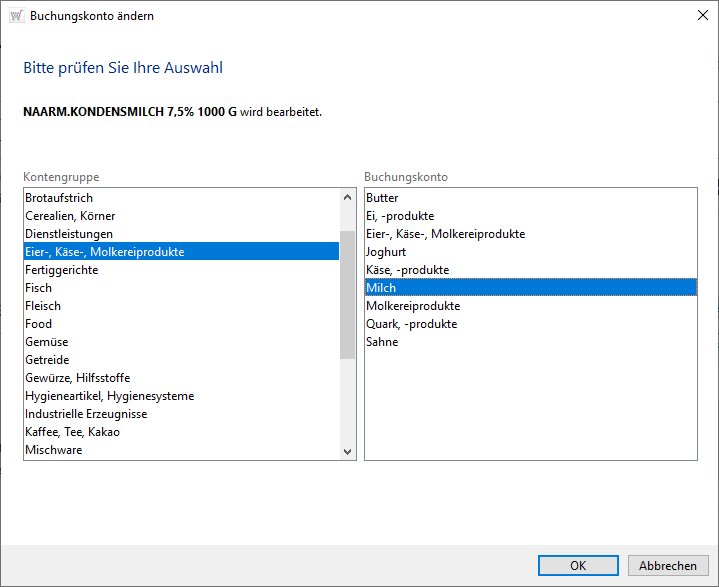Select Käse, -produkte booking account
The height and width of the screenshot is (587, 719).
(407, 270)
